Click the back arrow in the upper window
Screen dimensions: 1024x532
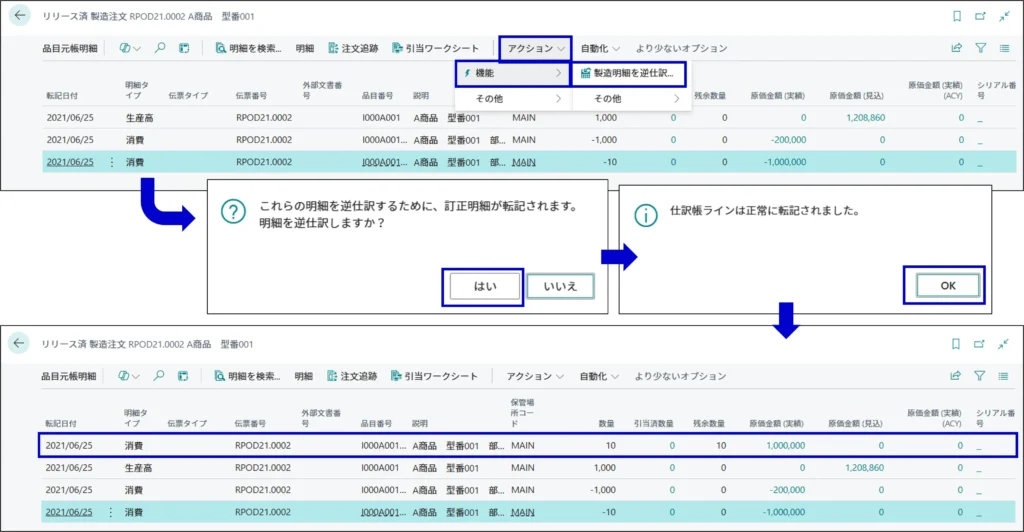(19, 16)
